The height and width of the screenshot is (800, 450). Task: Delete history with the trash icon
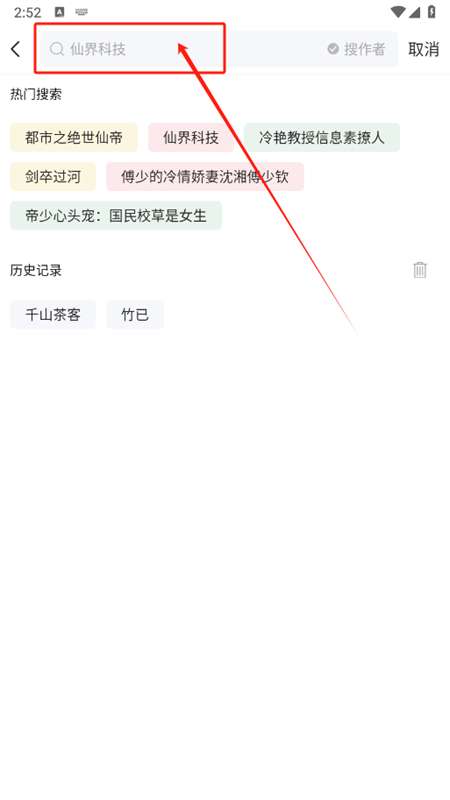point(420,270)
